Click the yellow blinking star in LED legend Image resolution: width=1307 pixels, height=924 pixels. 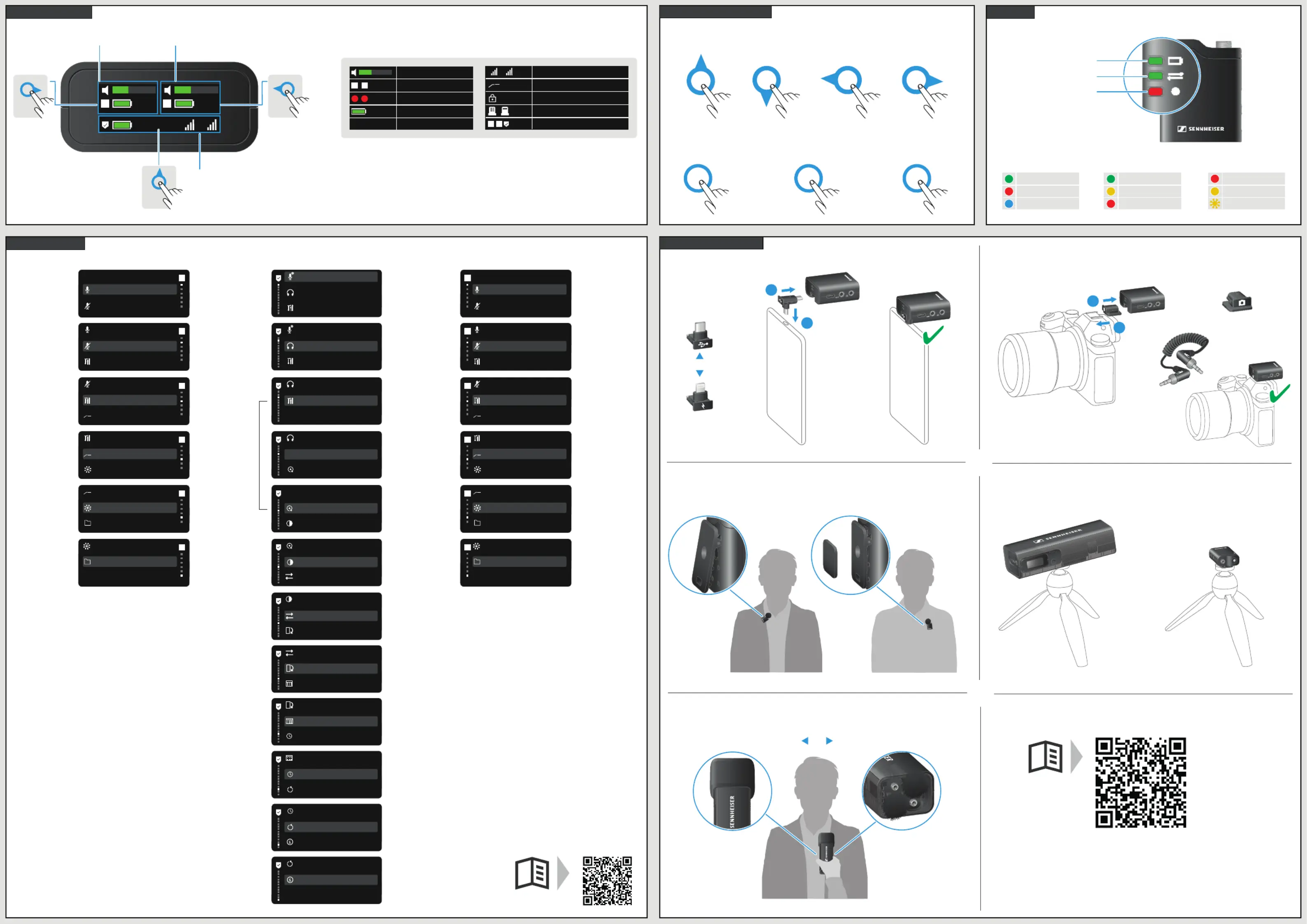click(x=1215, y=204)
